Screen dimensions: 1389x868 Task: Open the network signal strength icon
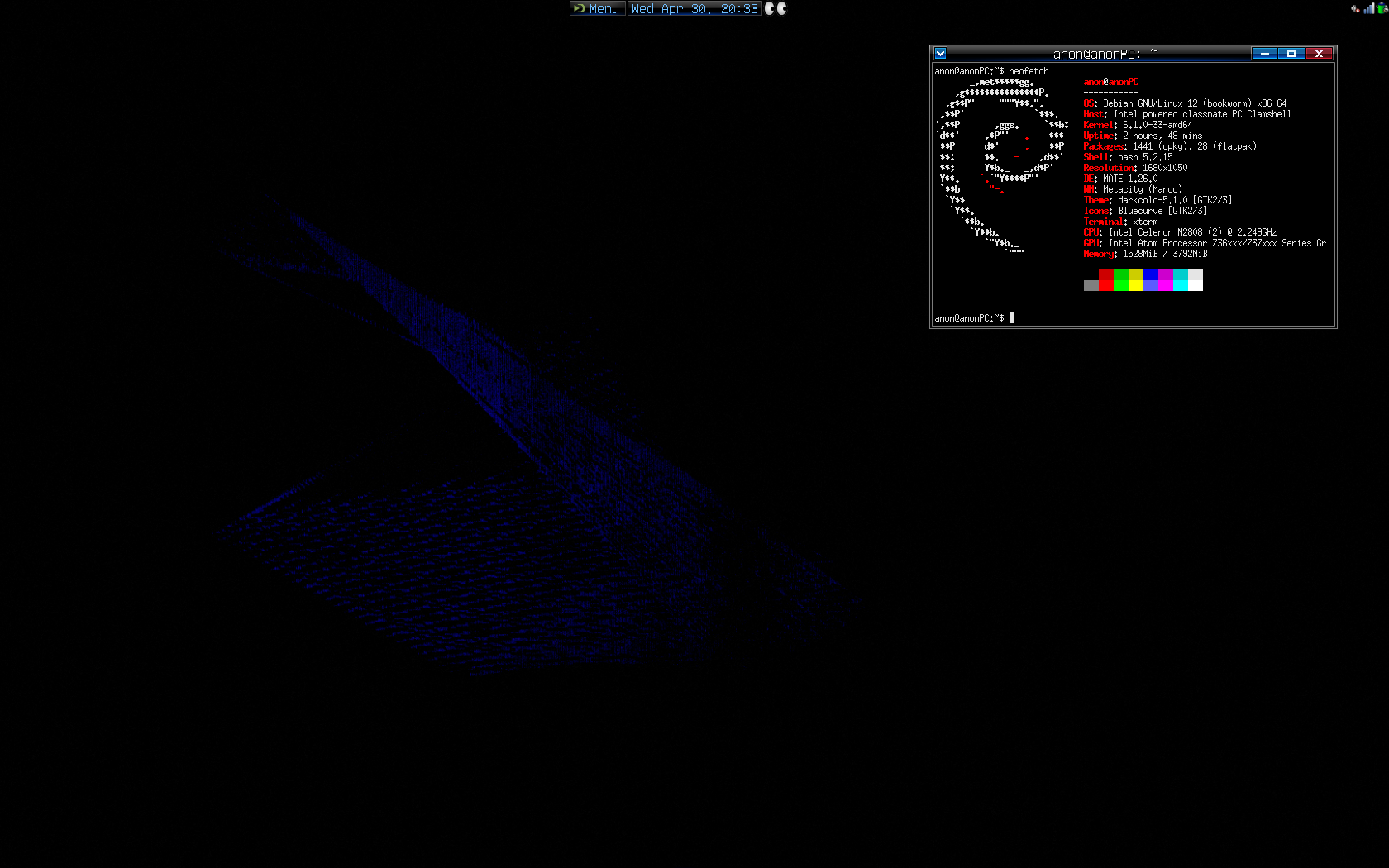click(x=1368, y=8)
